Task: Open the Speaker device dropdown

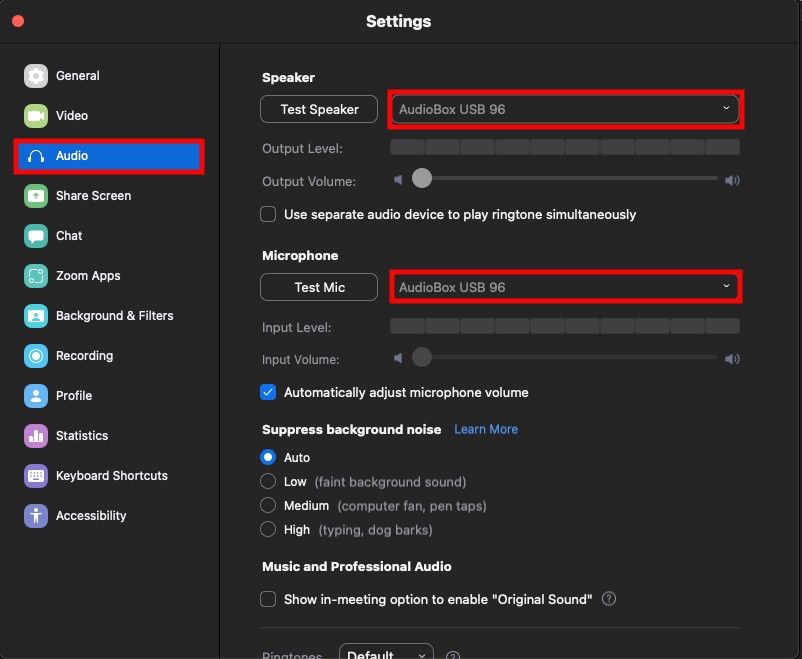Action: (565, 109)
